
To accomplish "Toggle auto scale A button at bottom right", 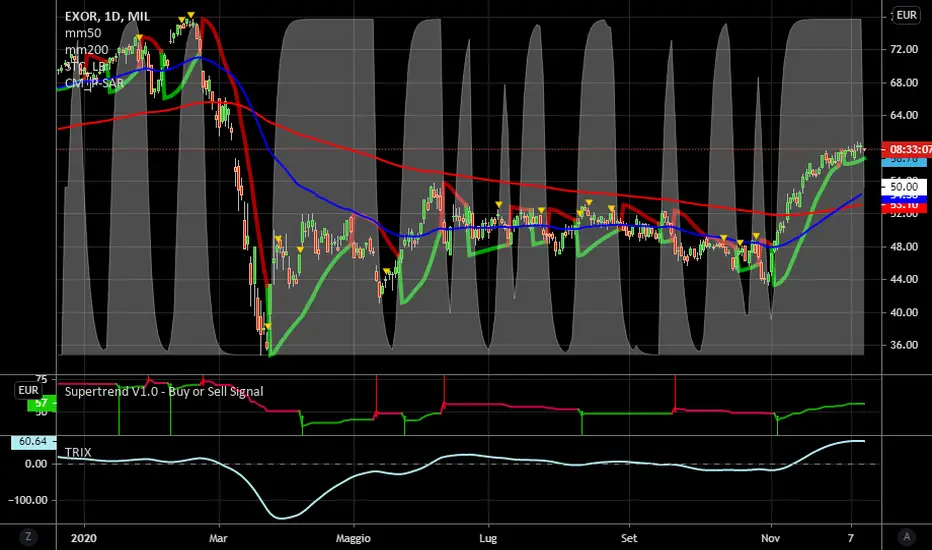I will (x=906, y=537).
